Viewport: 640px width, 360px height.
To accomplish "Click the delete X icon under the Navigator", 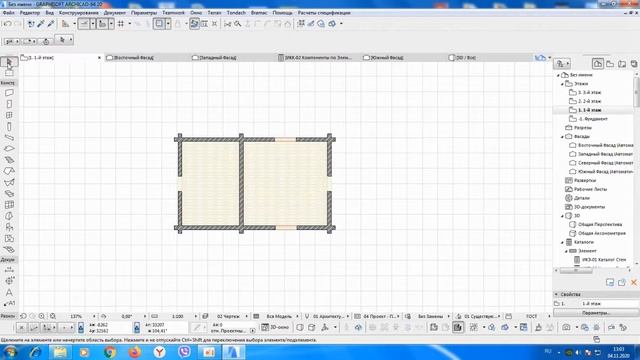I will coord(633,282).
